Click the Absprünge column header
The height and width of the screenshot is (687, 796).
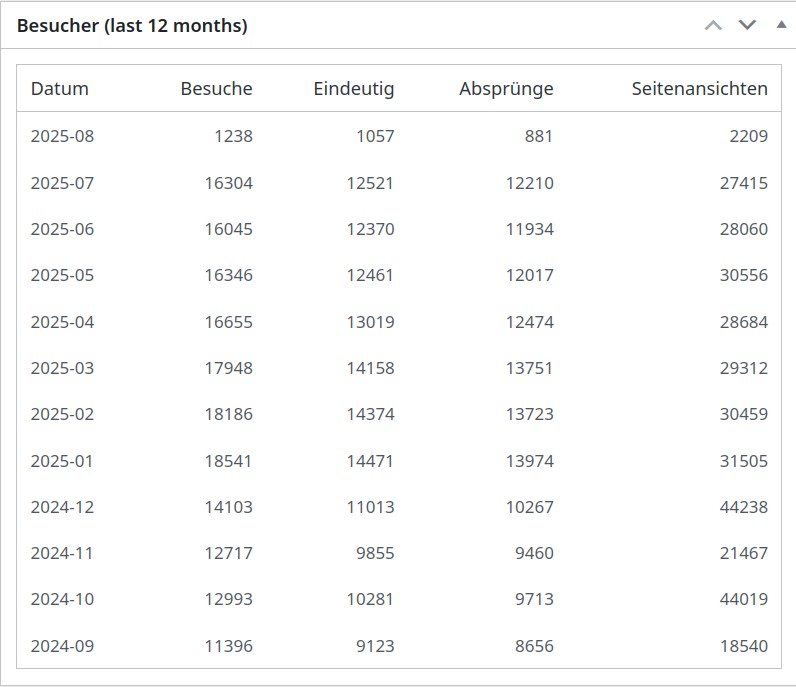(x=506, y=89)
